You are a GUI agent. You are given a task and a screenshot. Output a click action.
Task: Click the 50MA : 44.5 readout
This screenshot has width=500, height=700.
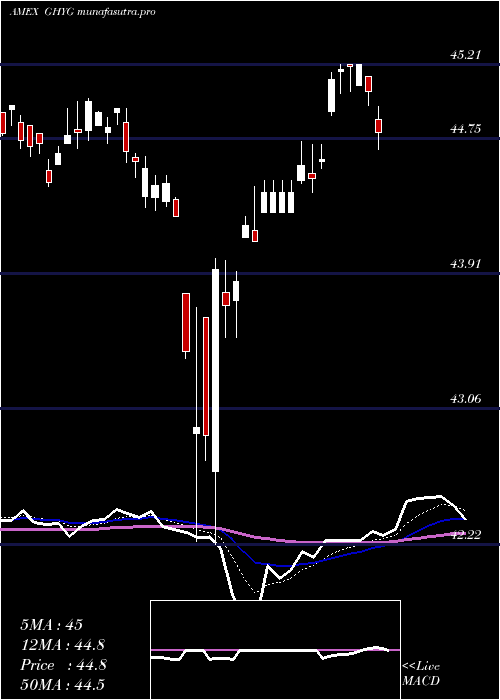[62, 685]
